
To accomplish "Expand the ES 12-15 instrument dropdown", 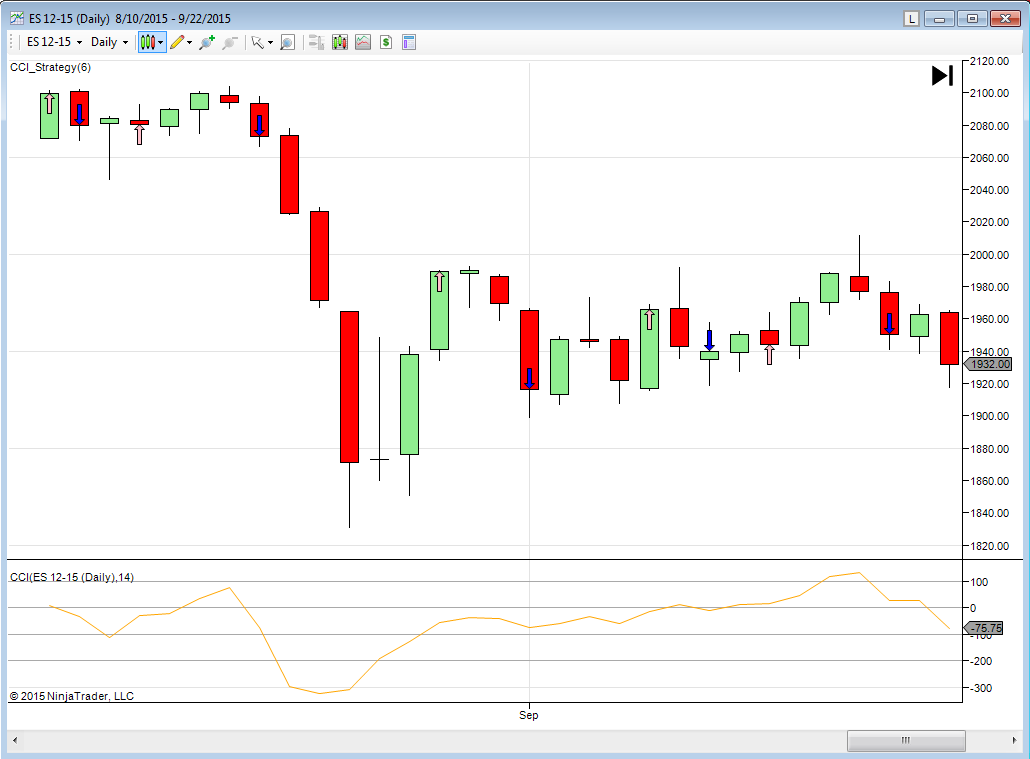I will coord(55,42).
